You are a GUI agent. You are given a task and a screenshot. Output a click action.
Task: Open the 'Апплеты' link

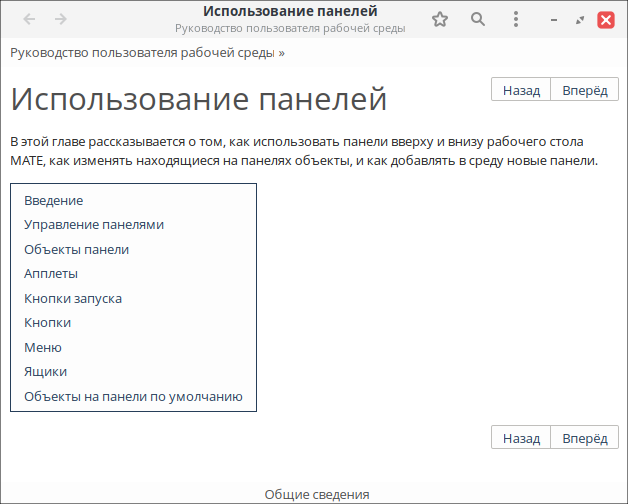pyautogui.click(x=51, y=274)
